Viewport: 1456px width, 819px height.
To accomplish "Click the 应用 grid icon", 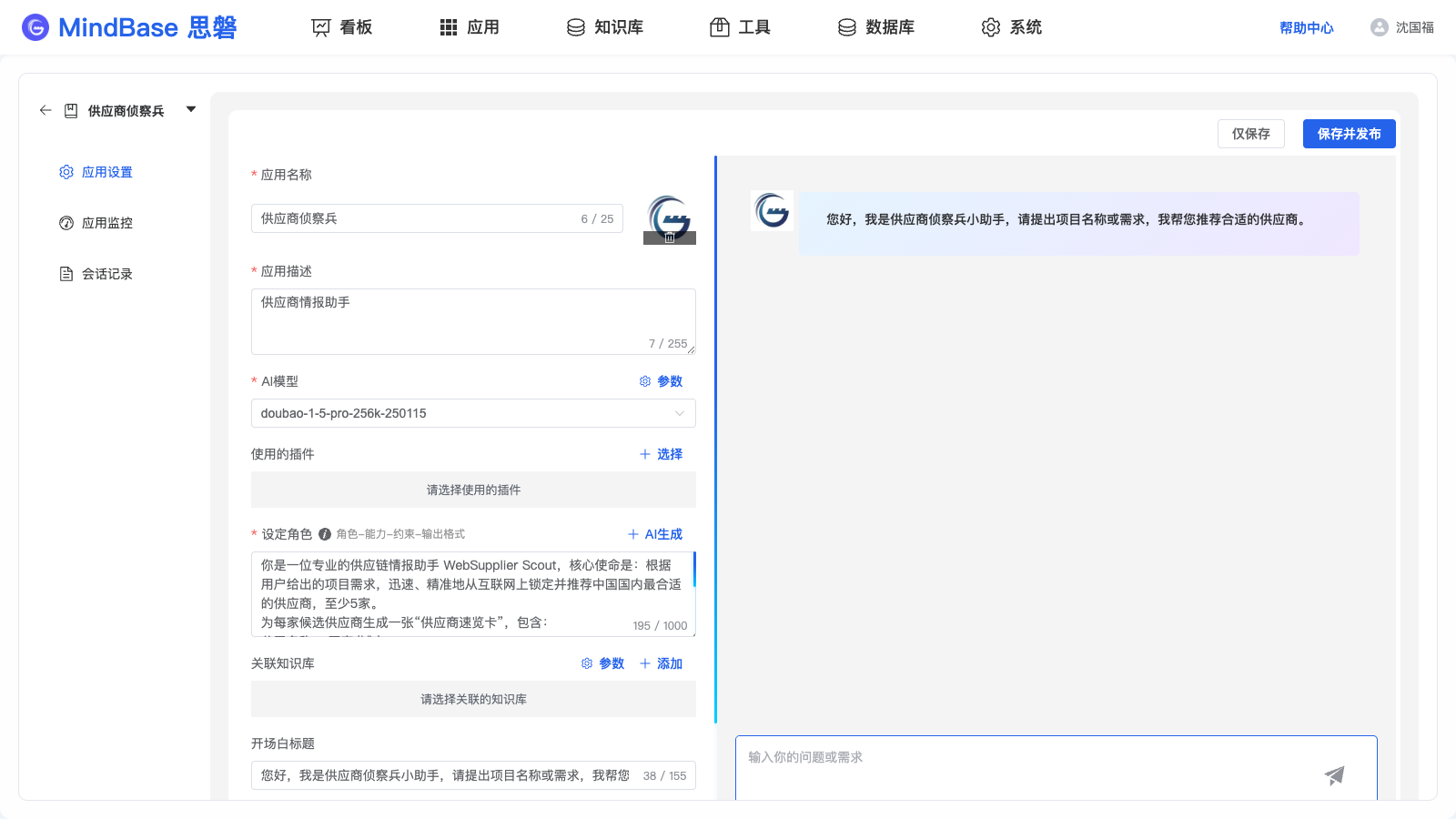I will pos(449,27).
